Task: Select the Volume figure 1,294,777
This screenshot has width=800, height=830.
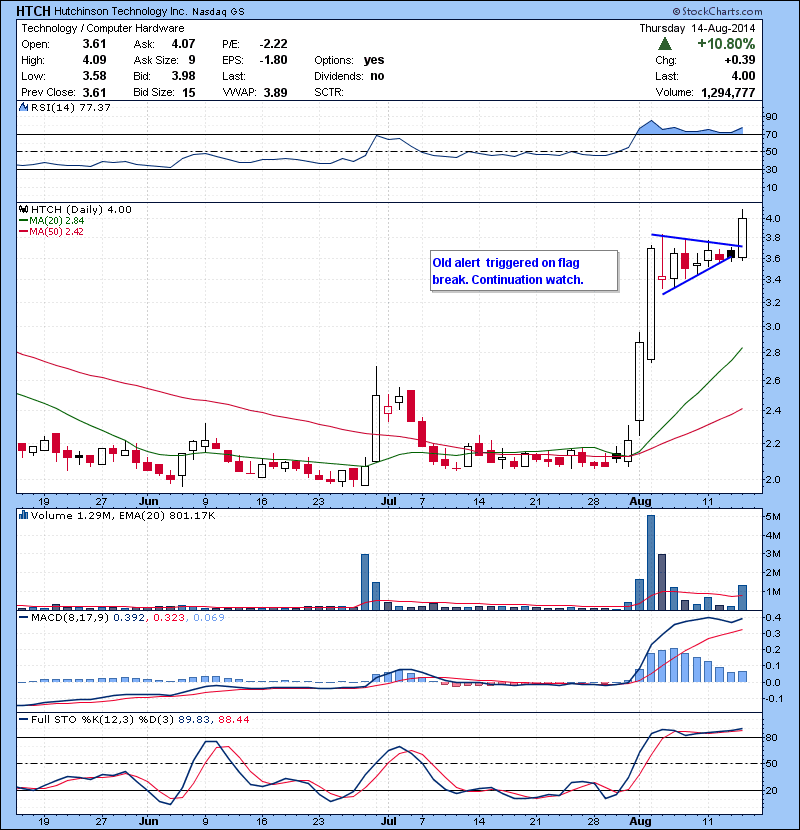Action: pyautogui.click(x=728, y=93)
